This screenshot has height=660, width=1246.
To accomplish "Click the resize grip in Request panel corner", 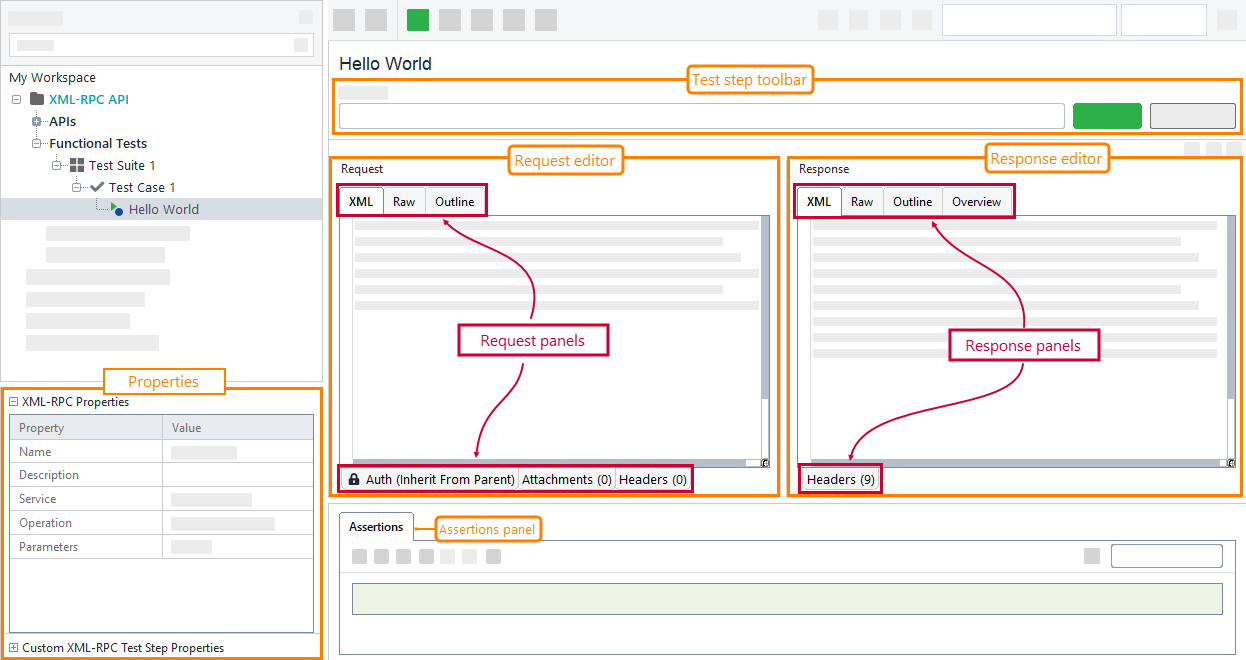I will pyautogui.click(x=763, y=461).
